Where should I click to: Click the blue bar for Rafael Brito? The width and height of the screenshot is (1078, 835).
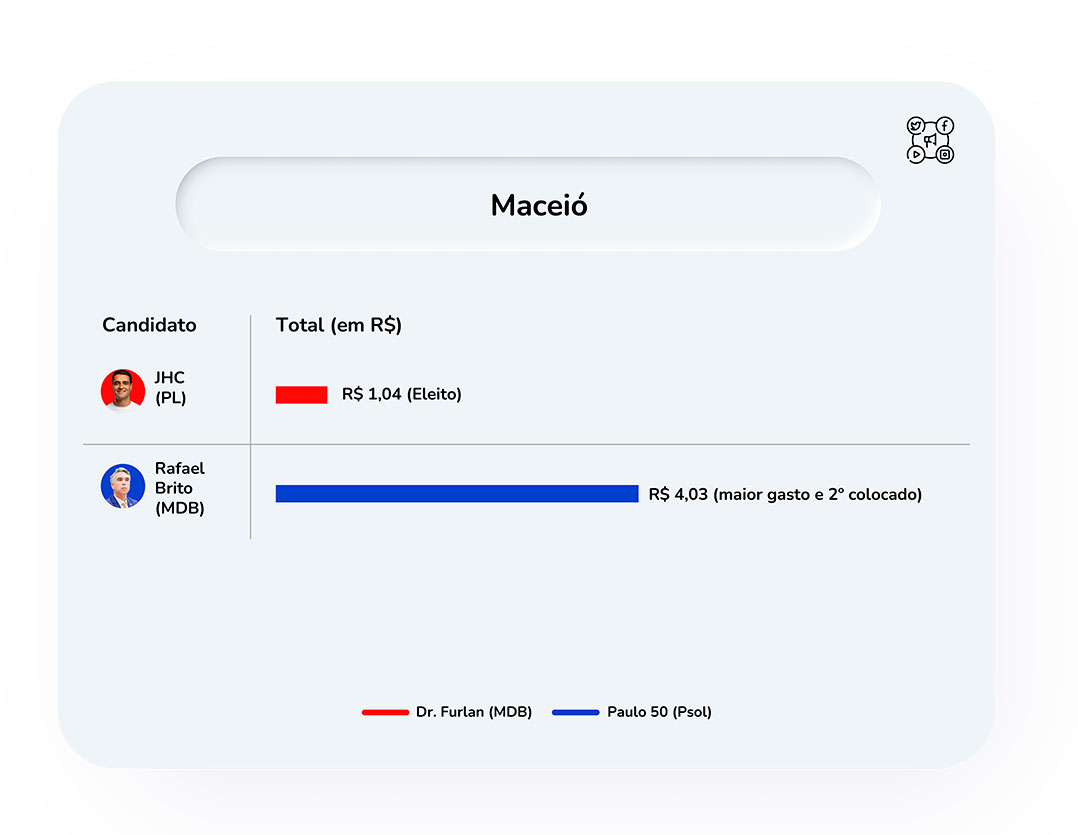(457, 493)
